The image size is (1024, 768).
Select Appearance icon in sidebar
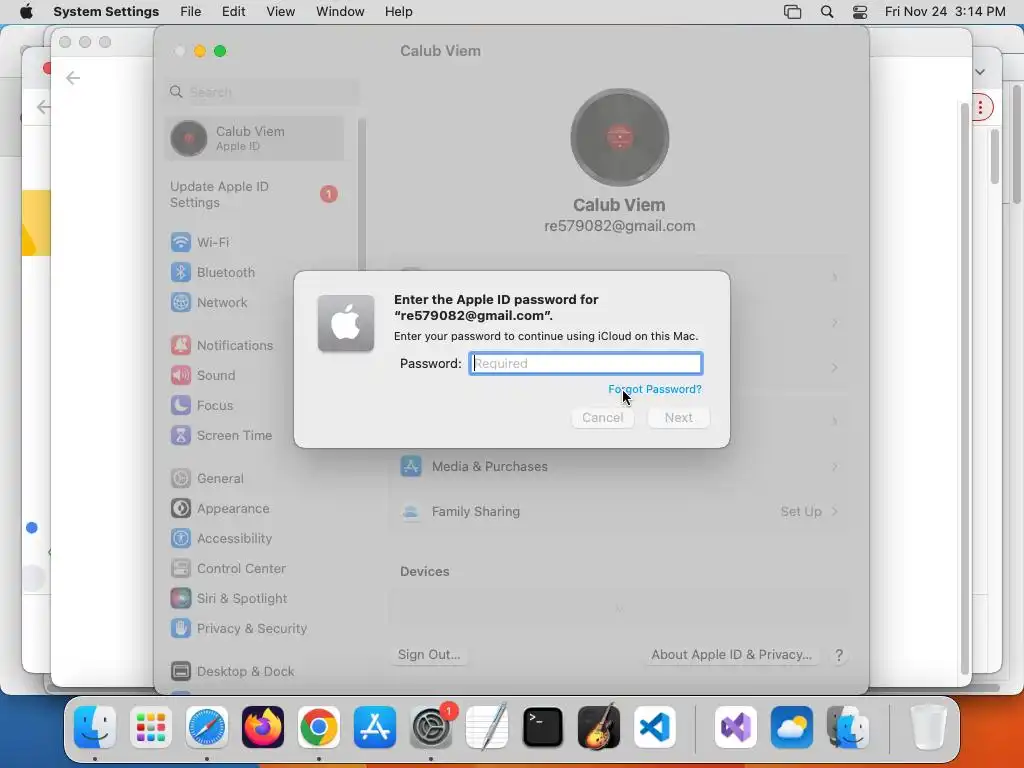point(181,508)
